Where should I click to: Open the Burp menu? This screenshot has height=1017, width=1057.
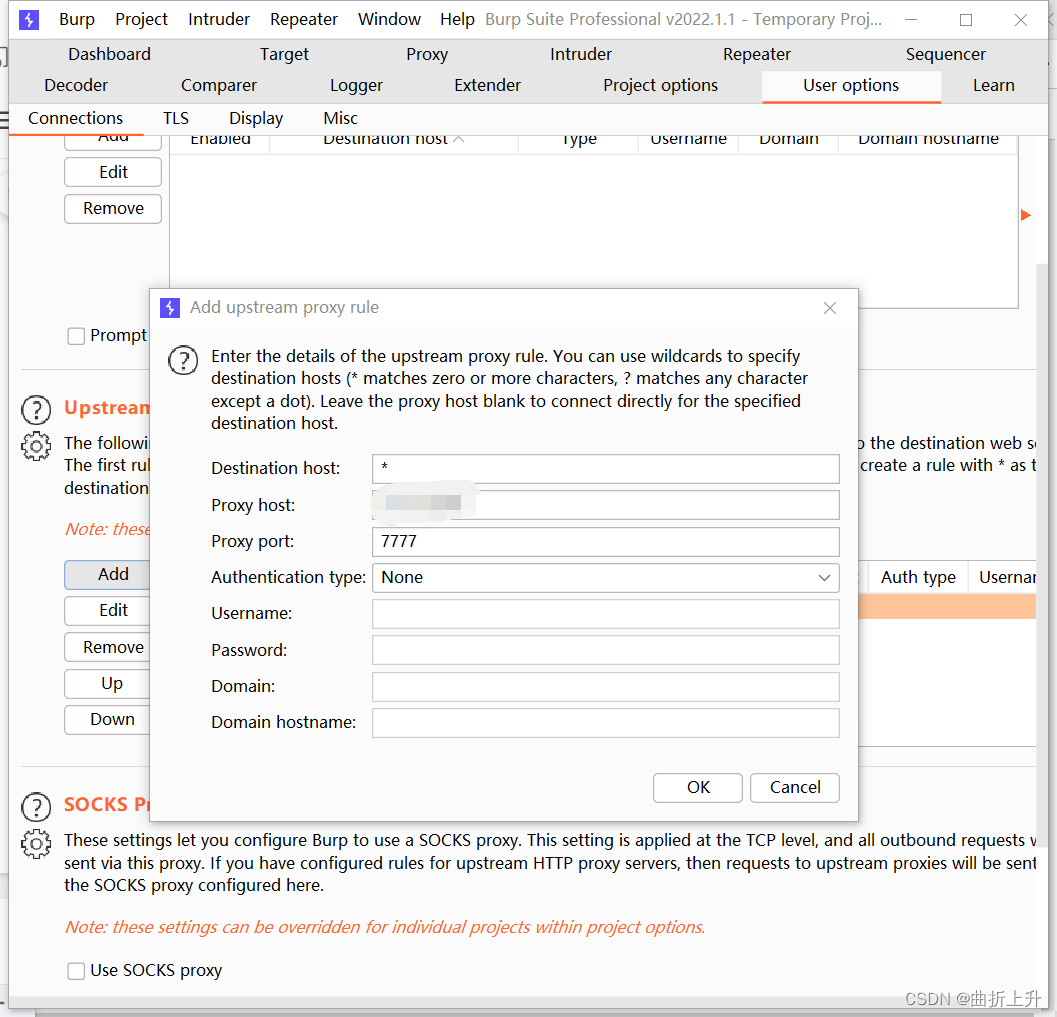pyautogui.click(x=77, y=20)
